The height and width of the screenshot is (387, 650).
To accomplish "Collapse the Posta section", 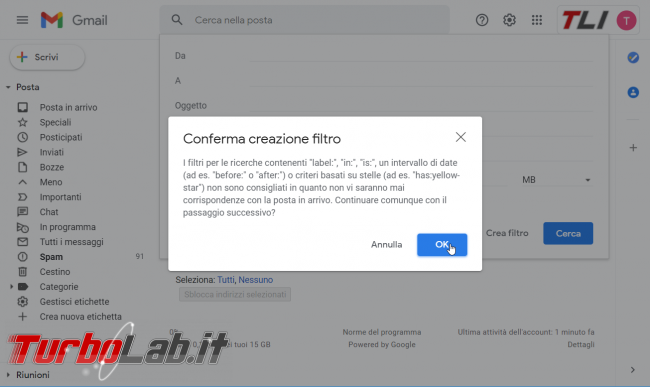I will [8, 87].
